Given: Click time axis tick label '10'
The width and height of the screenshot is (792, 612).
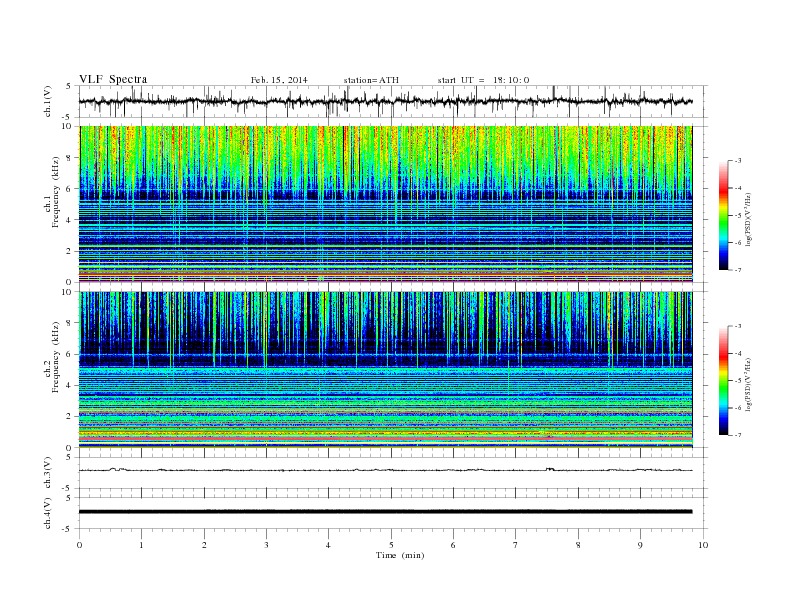Looking at the screenshot, I should [x=703, y=545].
